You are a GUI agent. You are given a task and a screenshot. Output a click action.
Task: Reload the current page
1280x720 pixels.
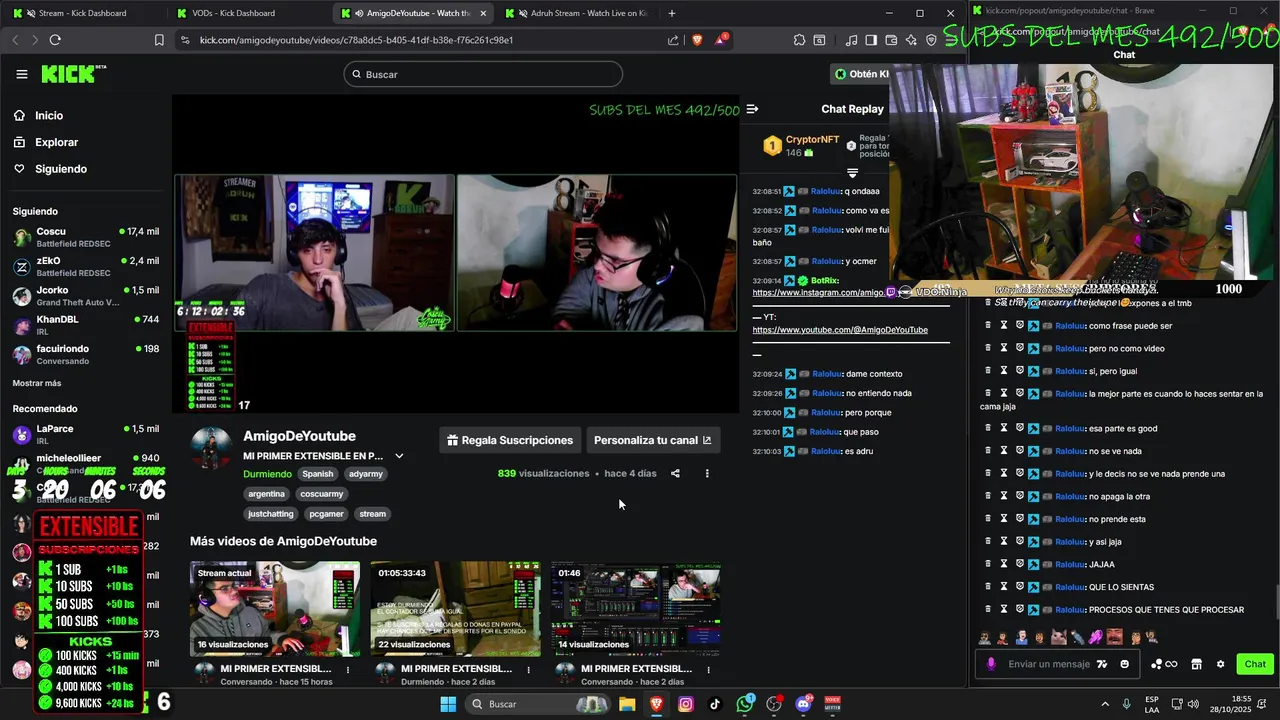pyautogui.click(x=55, y=40)
